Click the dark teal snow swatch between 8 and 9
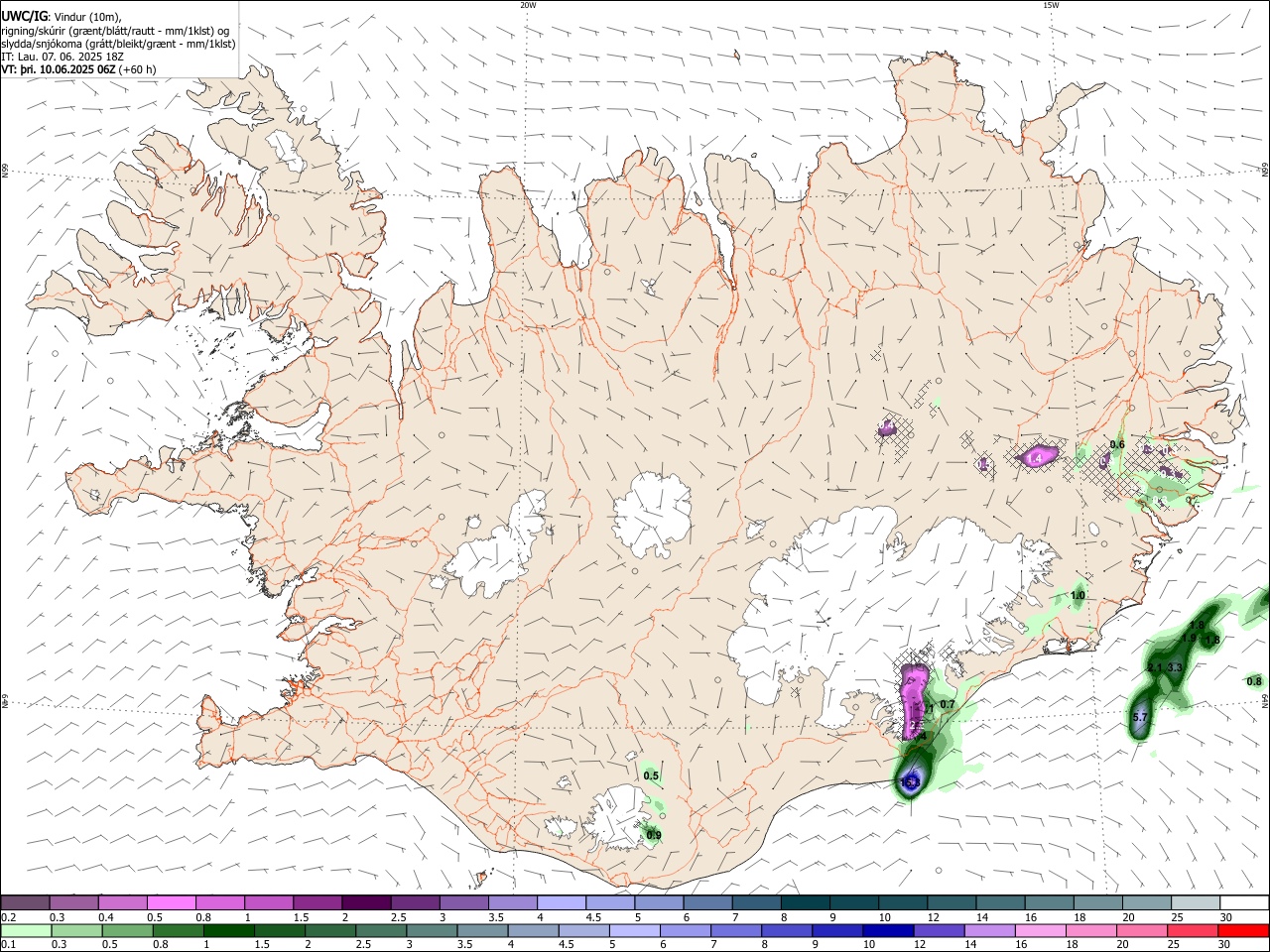Image resolution: width=1270 pixels, height=952 pixels. (805, 903)
